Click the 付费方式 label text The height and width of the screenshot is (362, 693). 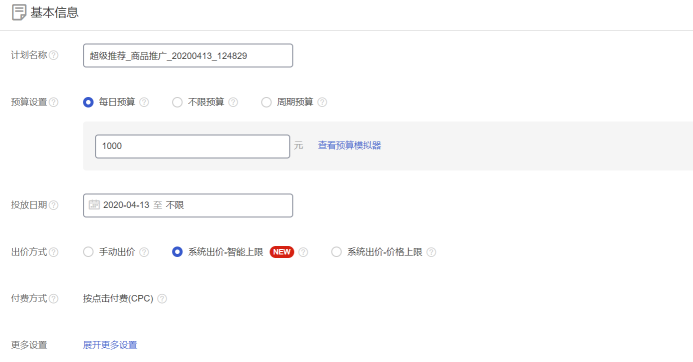coord(29,299)
